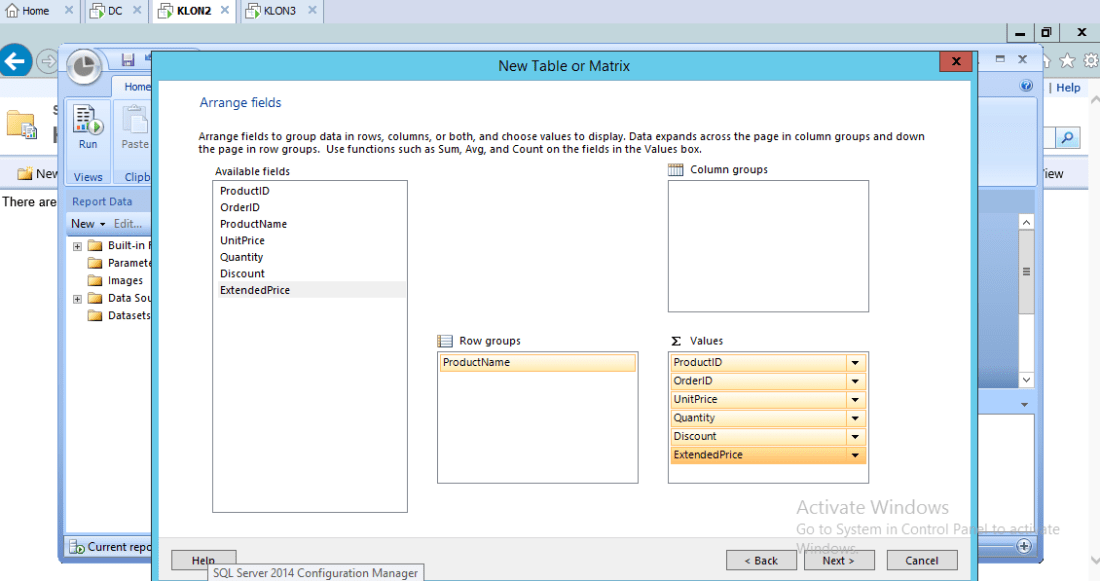The image size is (1100, 581).
Task: Open the Quantity value dropdown arrow
Action: click(855, 418)
